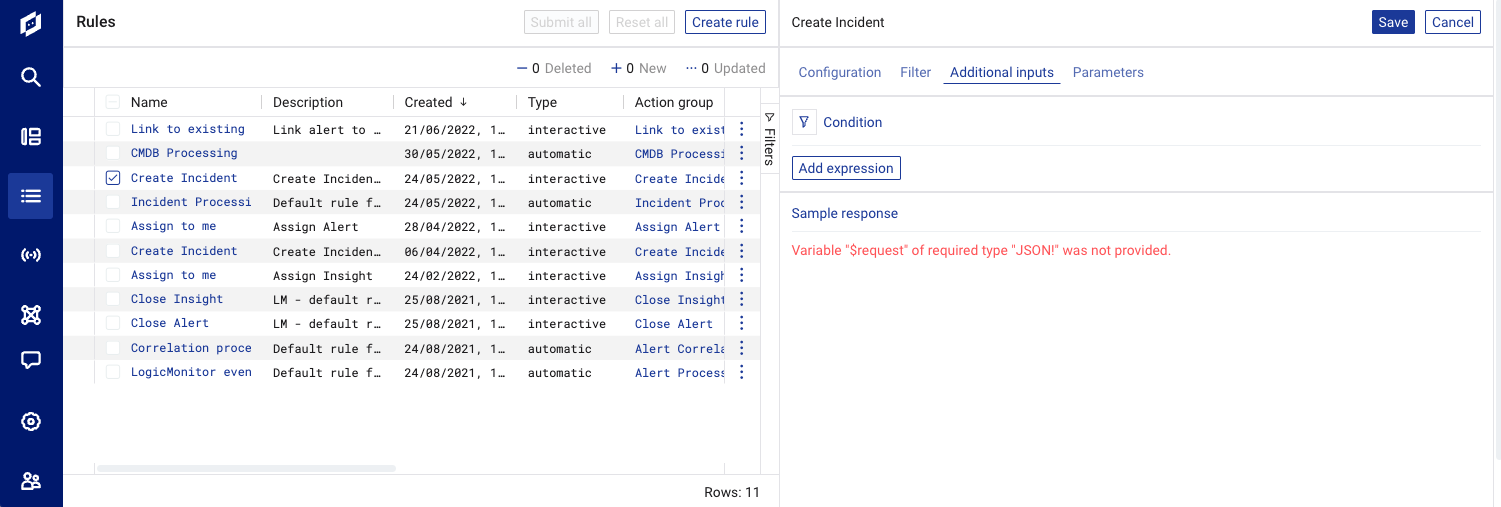Check the CMDB Processing row checkbox
This screenshot has height=507, width=1501.
(113, 153)
